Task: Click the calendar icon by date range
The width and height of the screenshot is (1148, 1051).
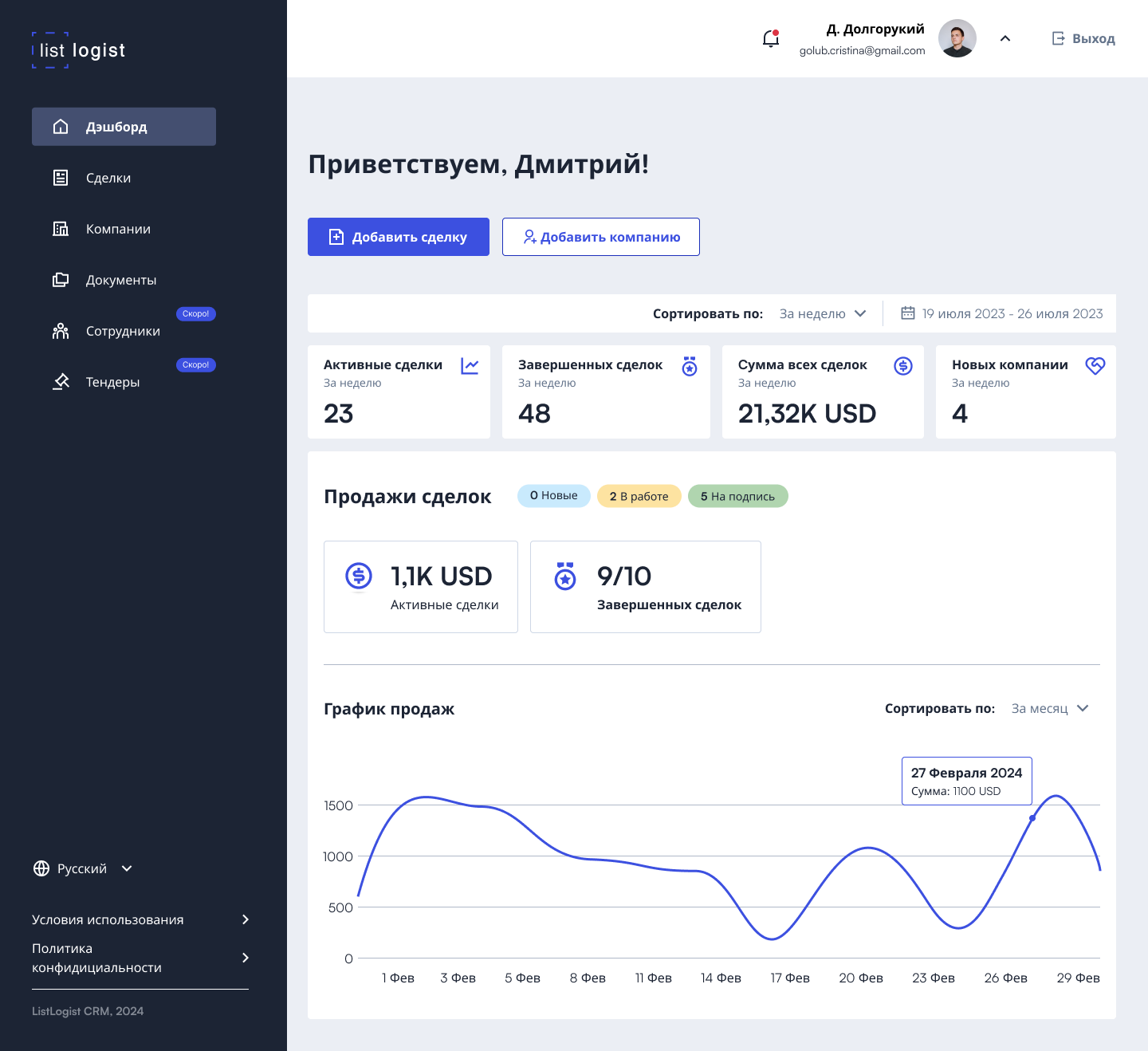Action: (907, 313)
